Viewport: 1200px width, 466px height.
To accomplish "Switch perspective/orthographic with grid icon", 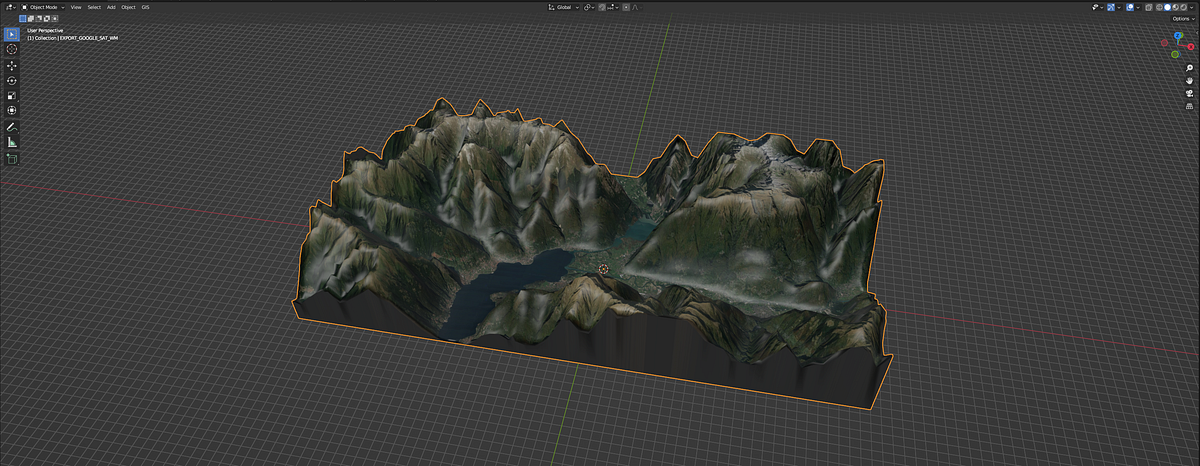I will coord(1190,104).
